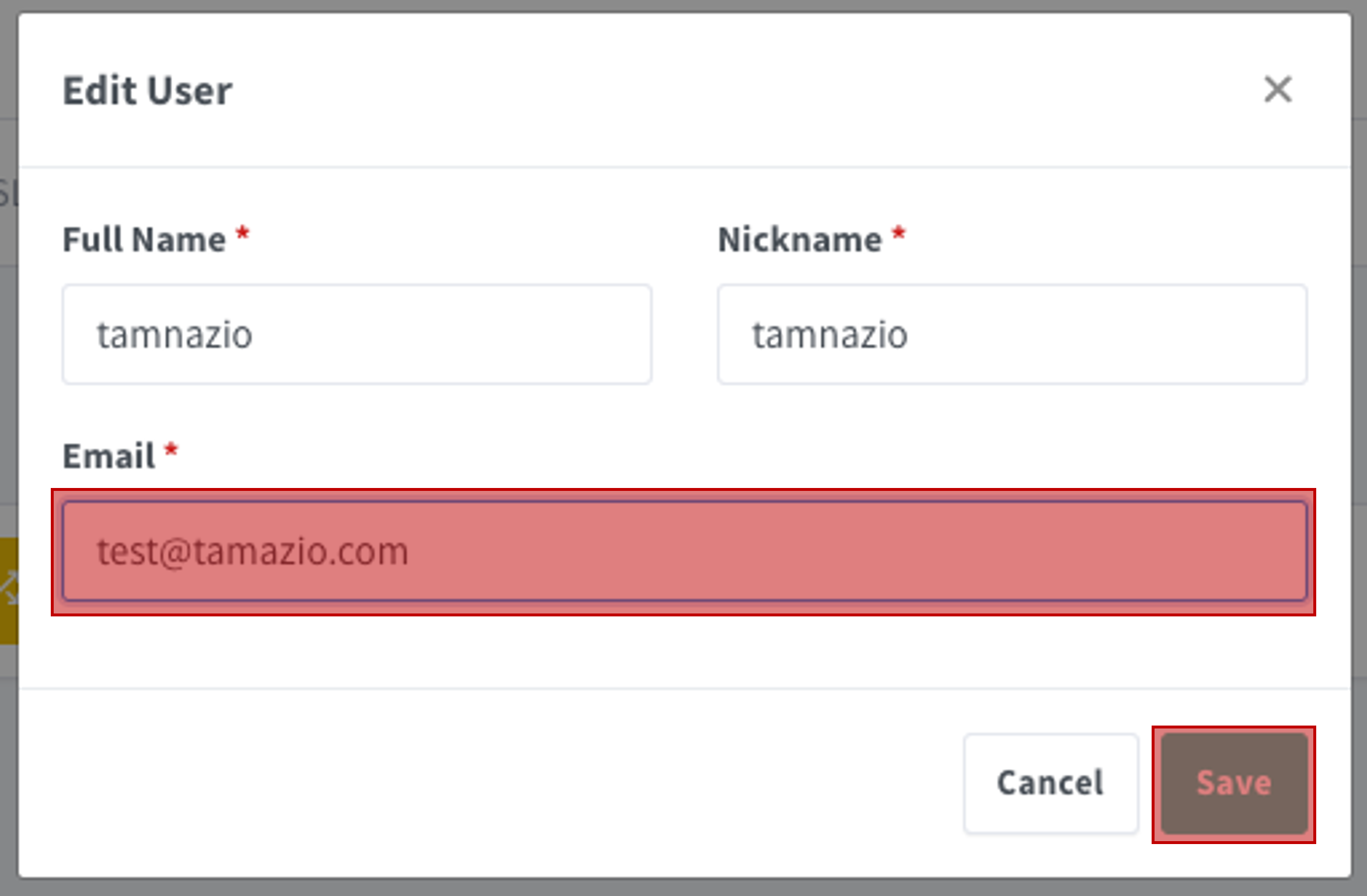The height and width of the screenshot is (896, 1367).
Task: Click the tamnazio text in the Nickname box
Action: [x=829, y=334]
